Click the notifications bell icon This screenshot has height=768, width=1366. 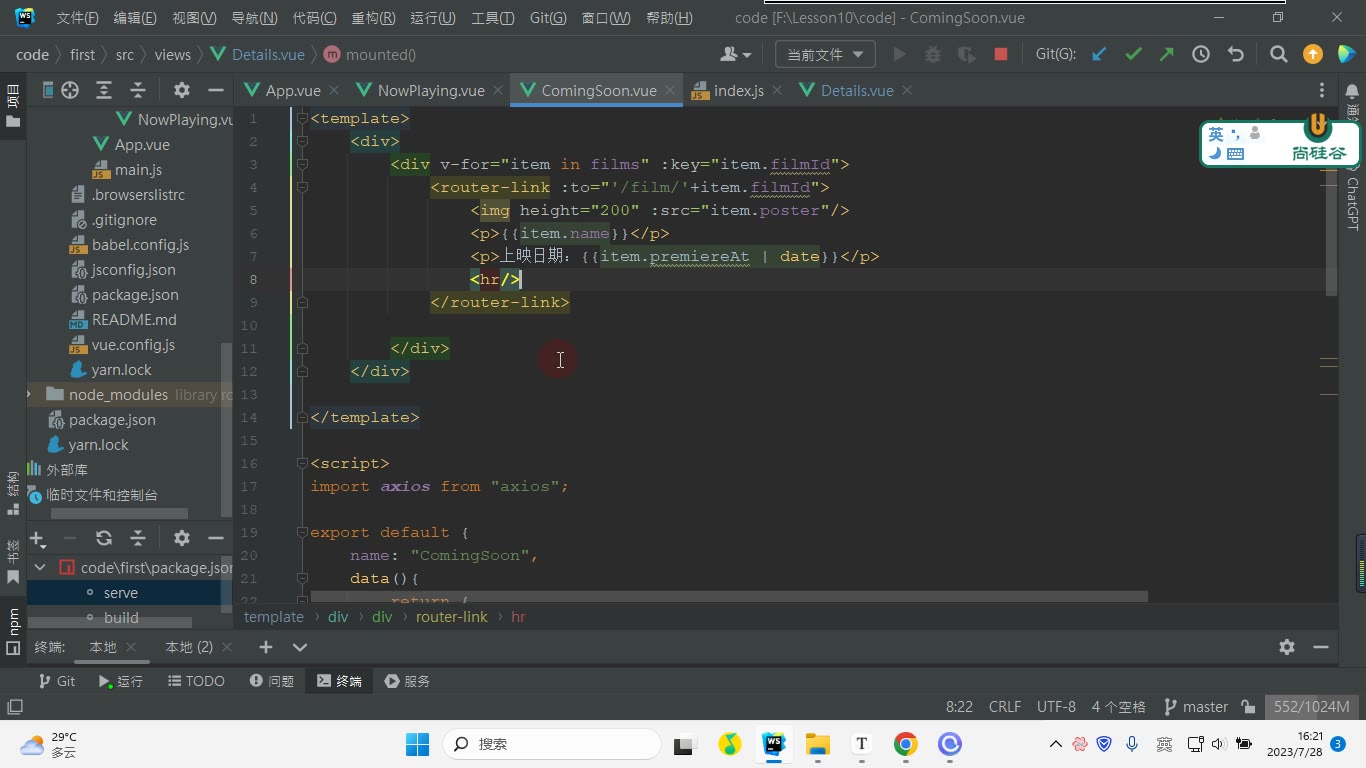pos(1352,91)
